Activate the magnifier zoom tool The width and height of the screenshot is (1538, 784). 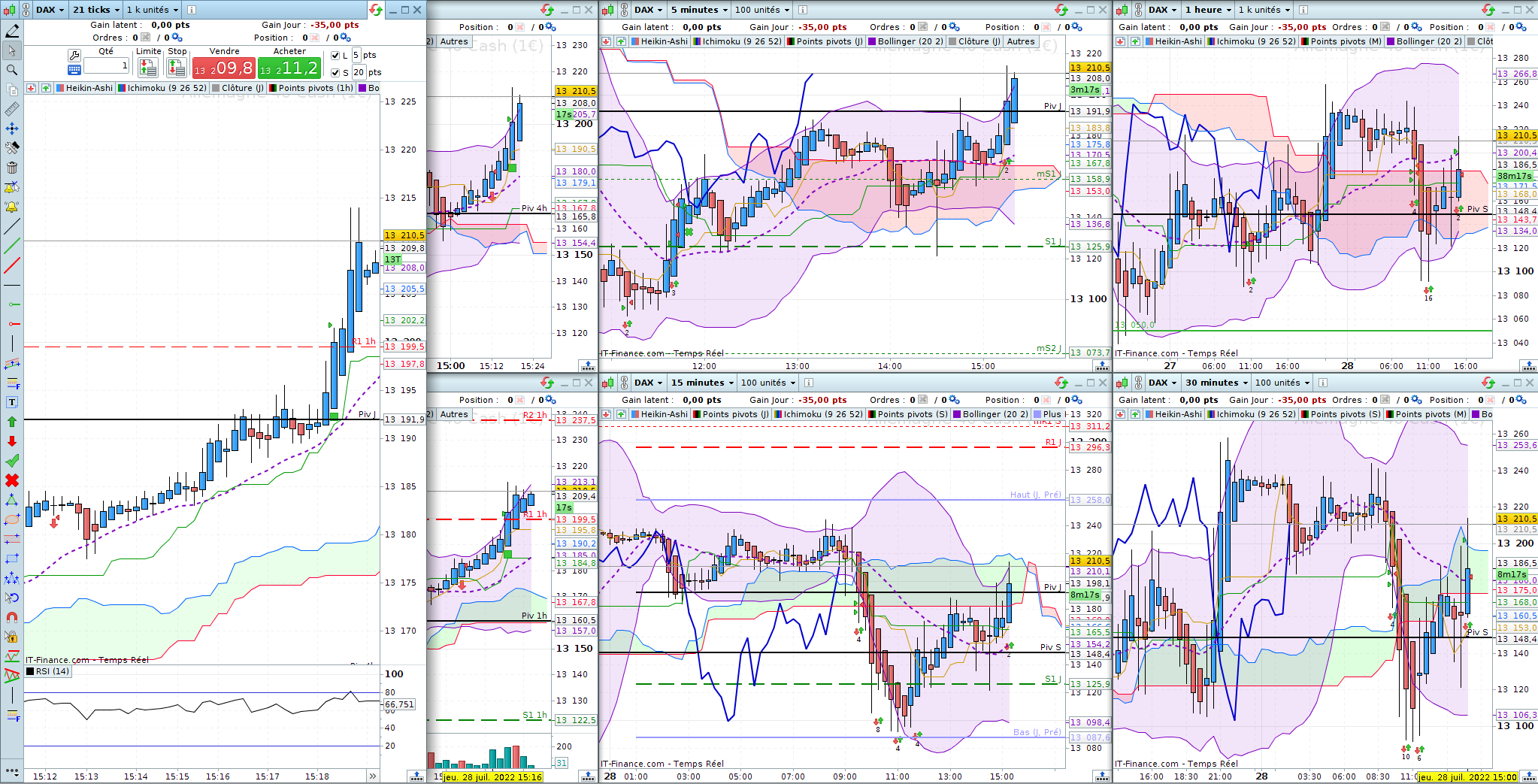pyautogui.click(x=12, y=70)
